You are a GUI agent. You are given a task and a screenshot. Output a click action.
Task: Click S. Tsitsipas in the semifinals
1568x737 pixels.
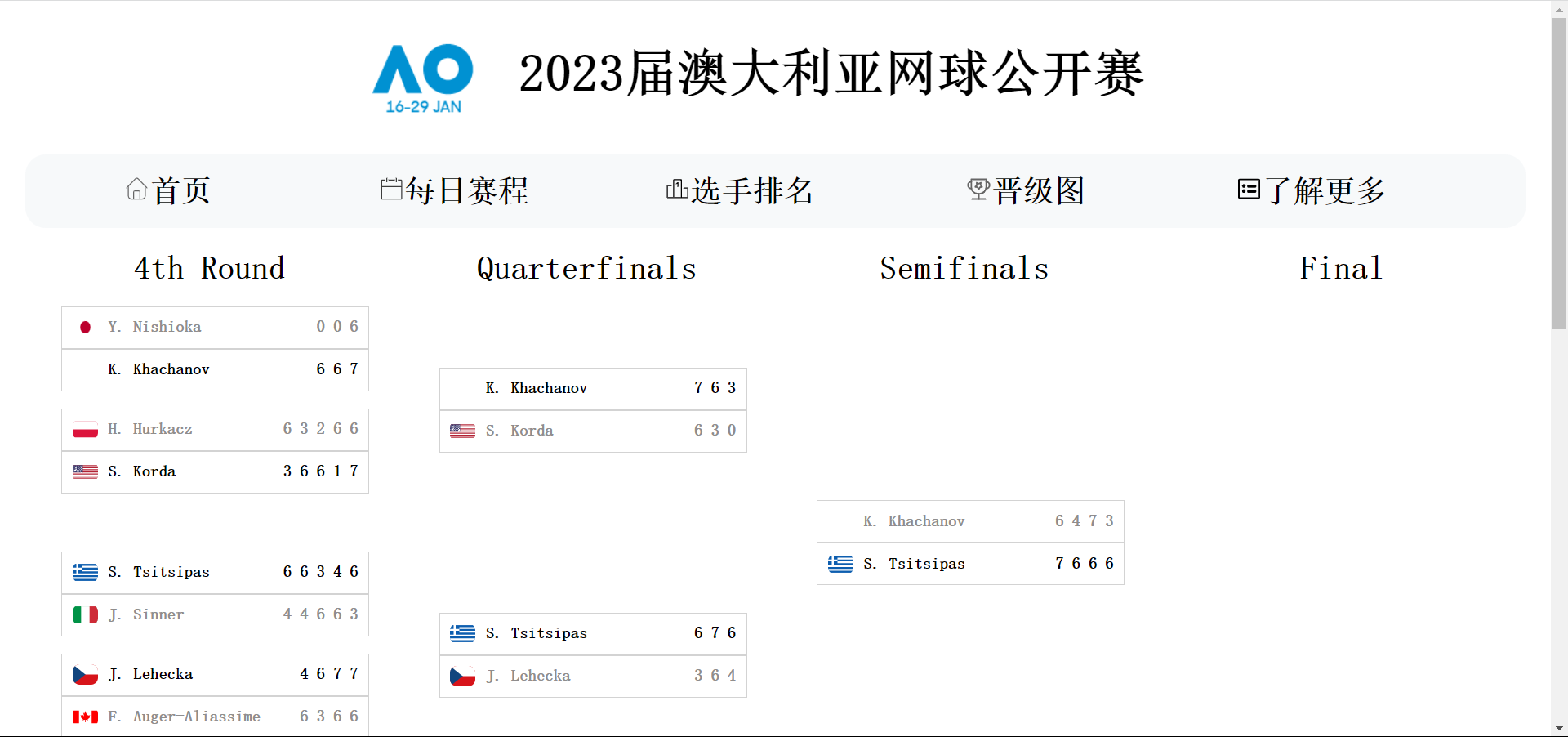click(x=926, y=564)
